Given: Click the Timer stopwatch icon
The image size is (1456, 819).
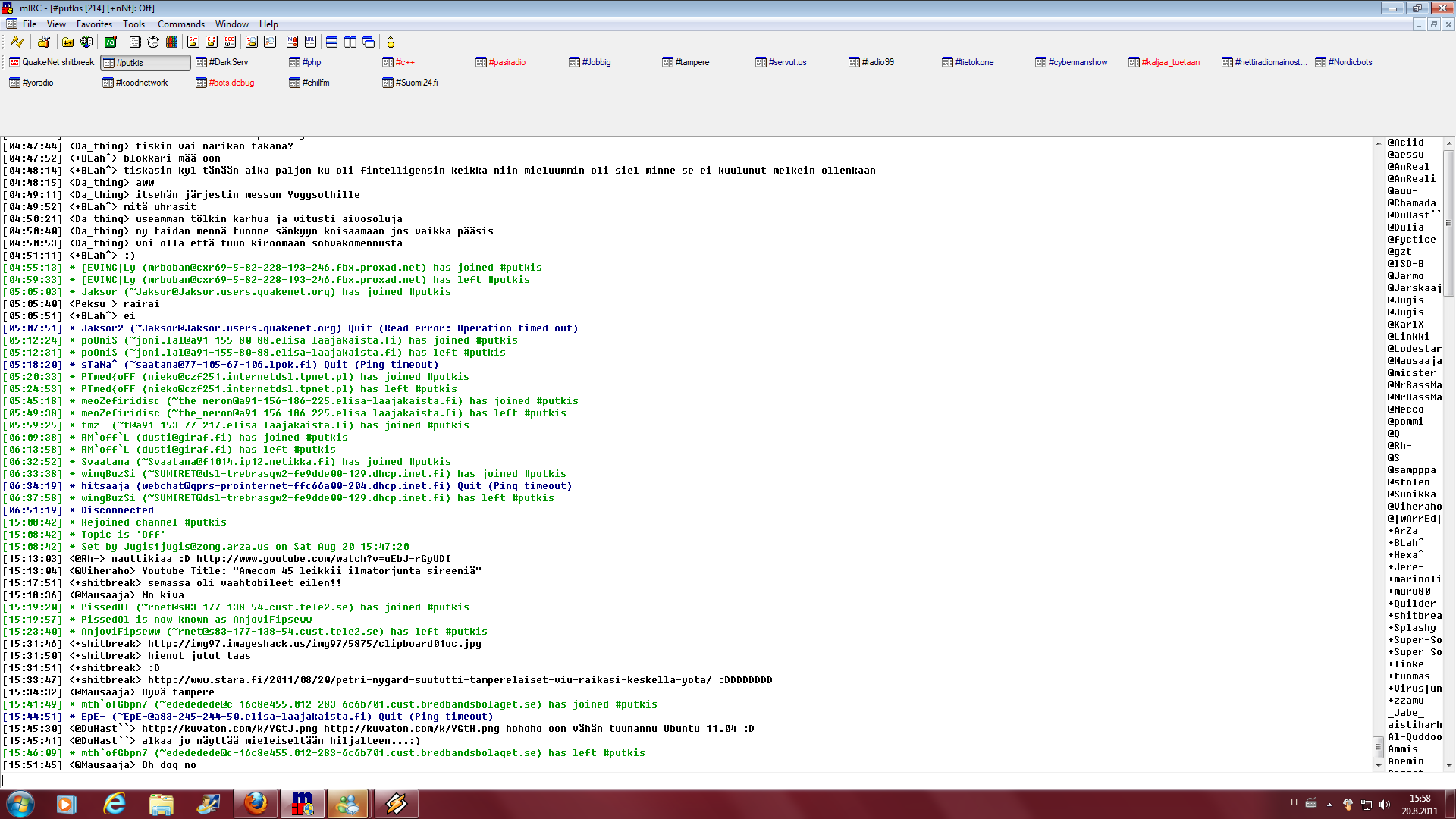Looking at the screenshot, I should coord(153,42).
